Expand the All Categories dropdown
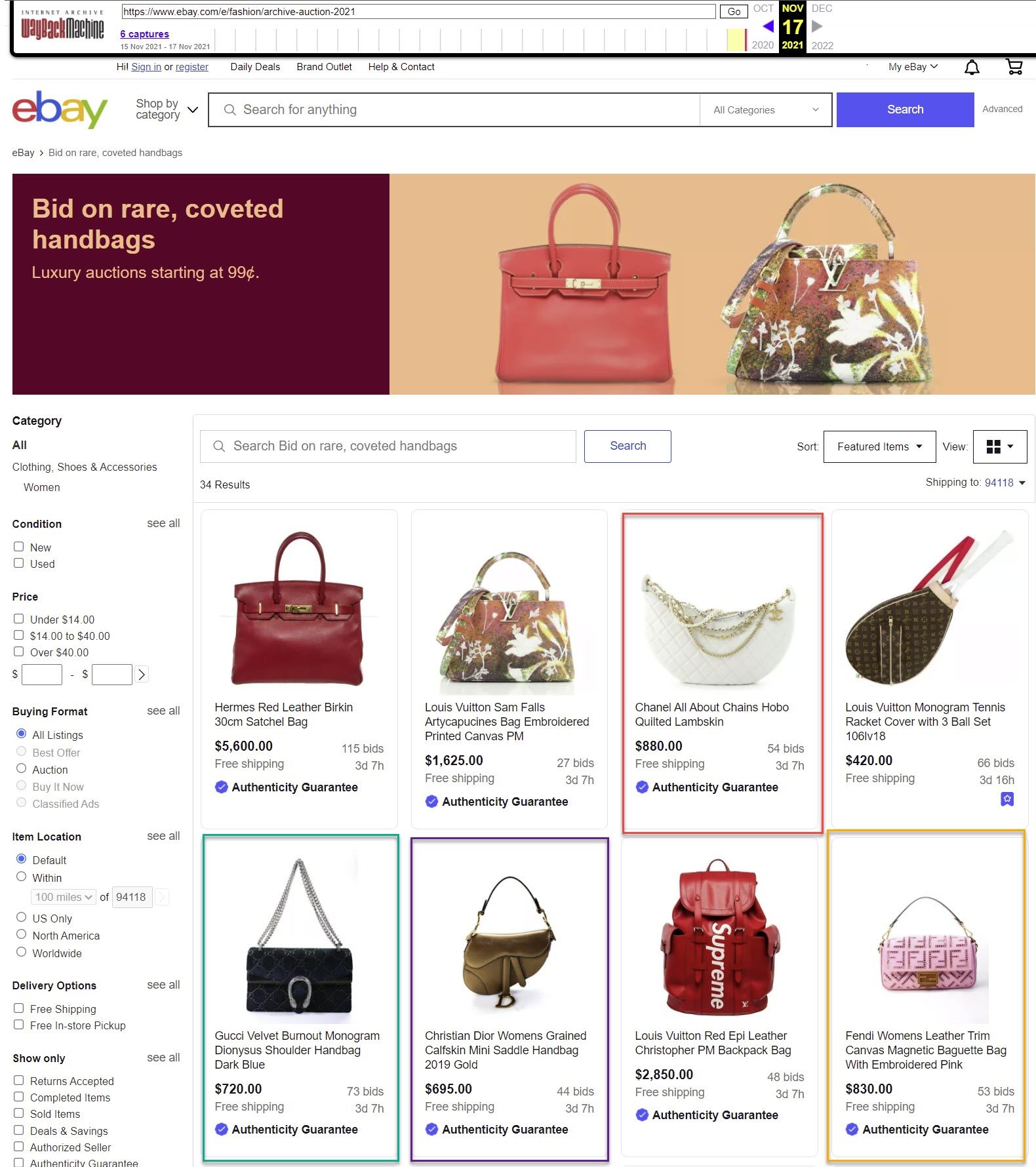The width and height of the screenshot is (1036, 1167). click(x=766, y=110)
